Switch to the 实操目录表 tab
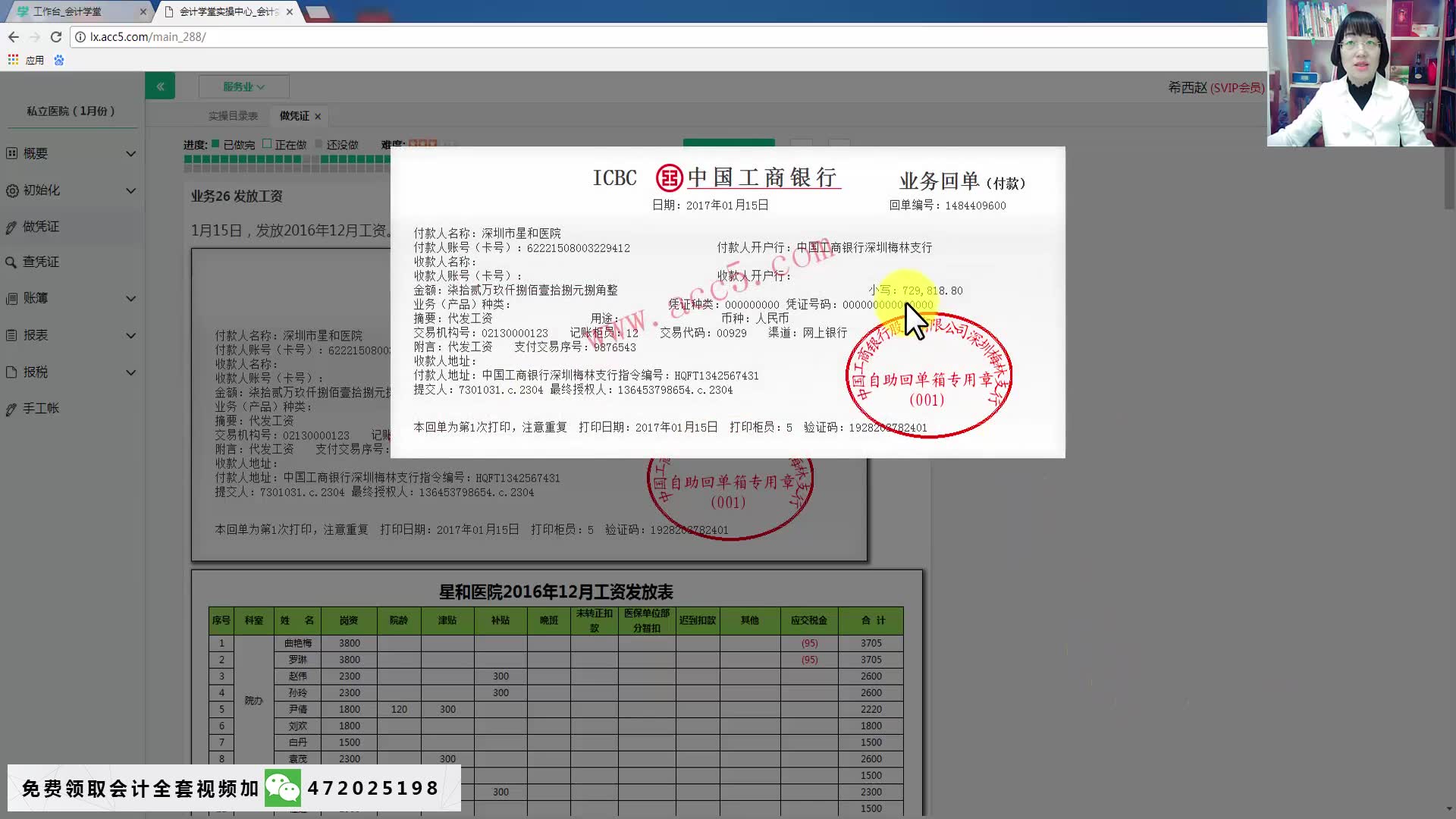Screen dimensions: 1456x819 click(x=234, y=116)
